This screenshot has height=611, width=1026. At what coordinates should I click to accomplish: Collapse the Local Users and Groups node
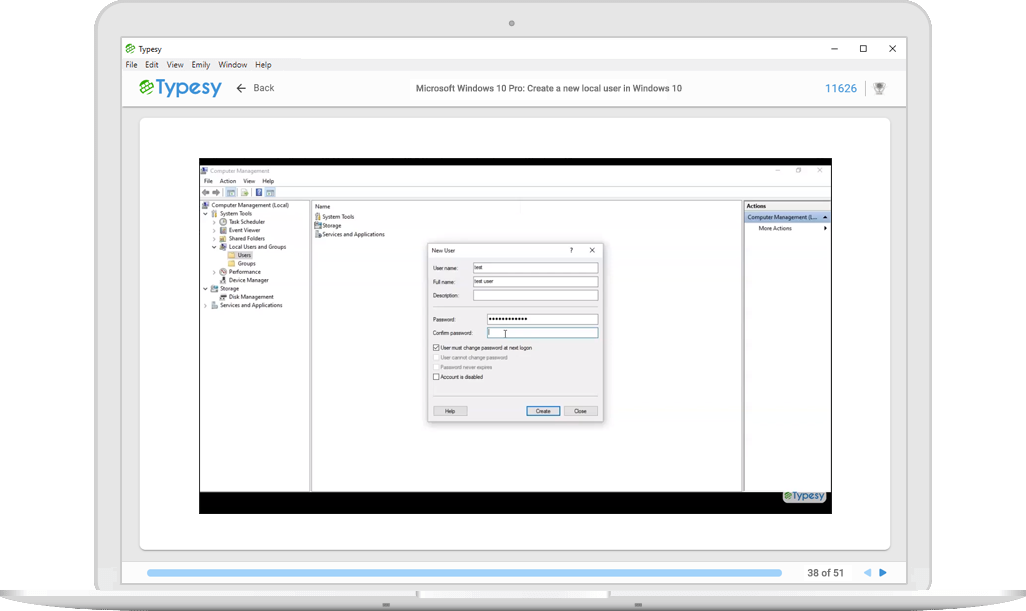(214, 247)
